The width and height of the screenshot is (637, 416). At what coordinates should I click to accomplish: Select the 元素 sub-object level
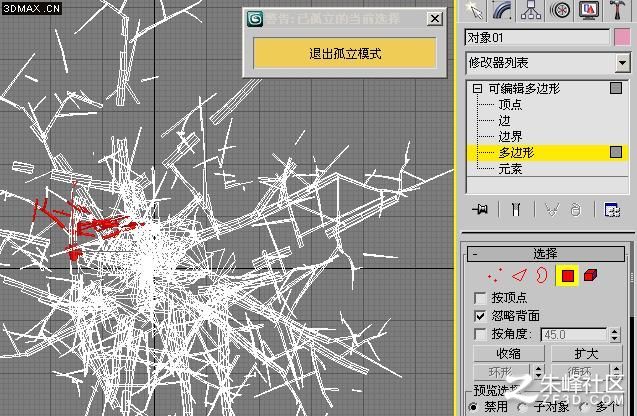(x=510, y=169)
